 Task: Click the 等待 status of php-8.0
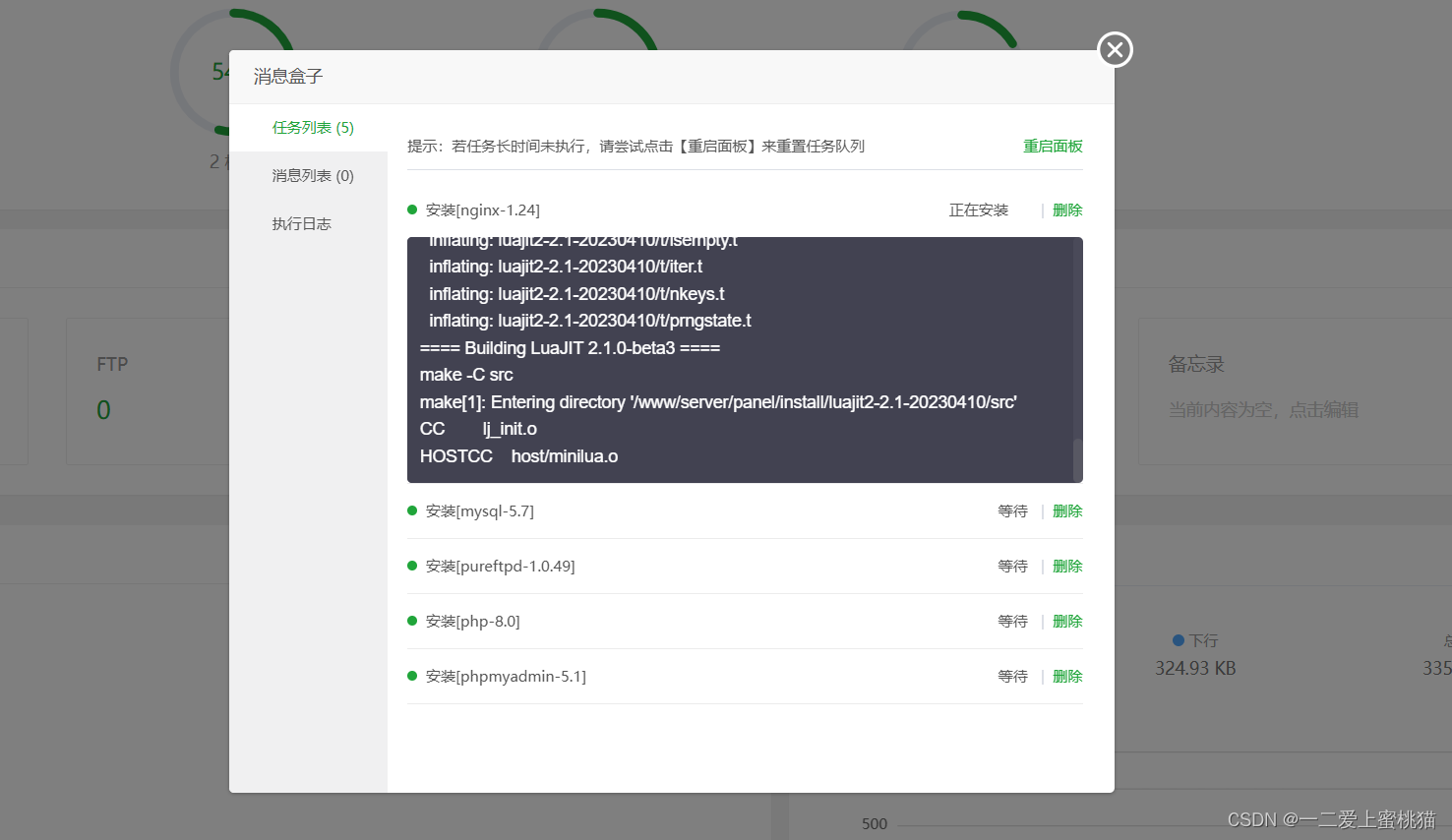pyautogui.click(x=1012, y=622)
